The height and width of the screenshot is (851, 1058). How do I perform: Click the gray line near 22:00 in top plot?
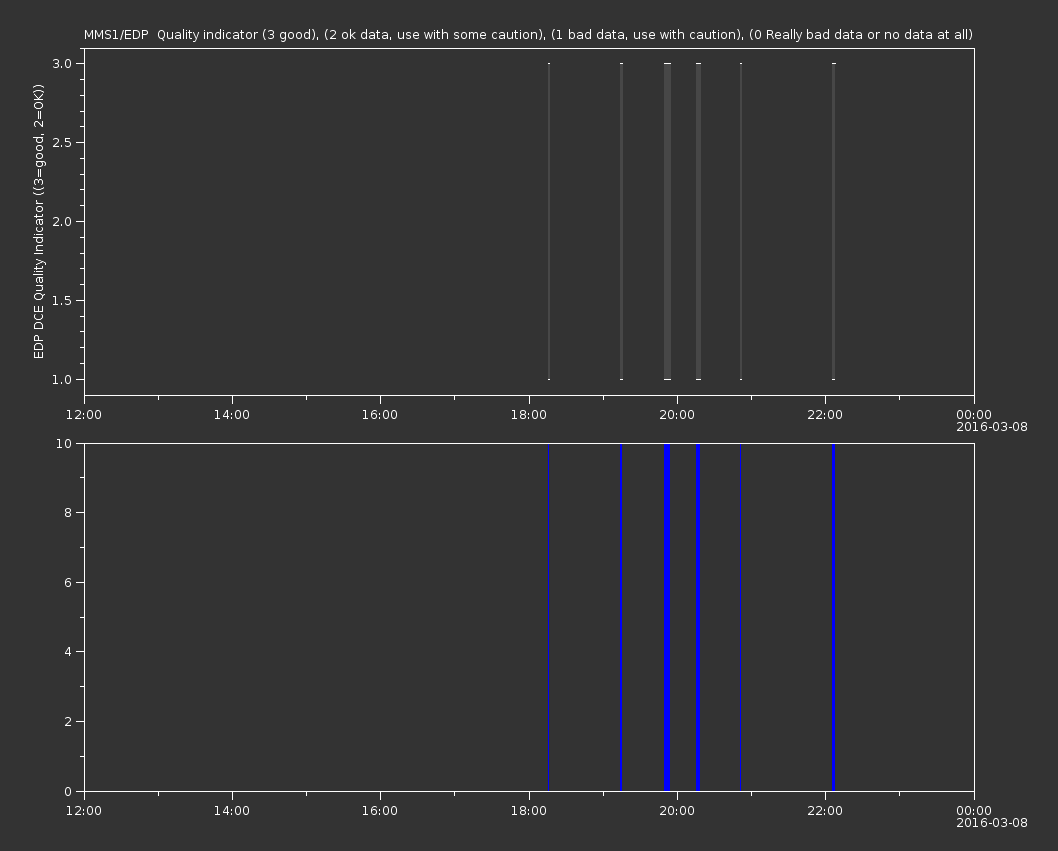(833, 221)
